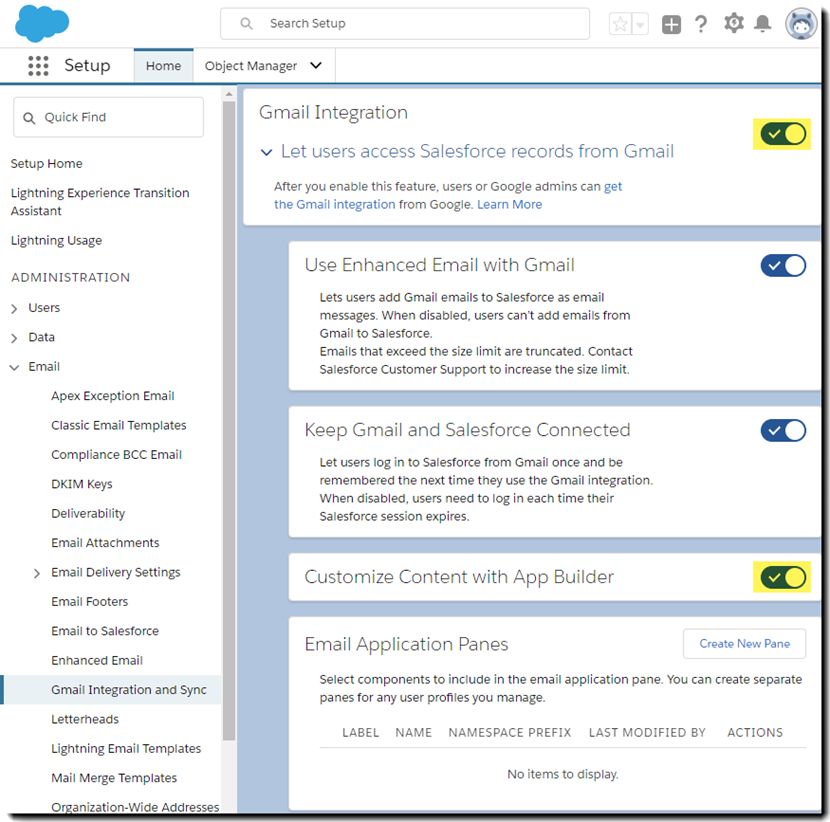Click the setup gear icon

pos(734,23)
